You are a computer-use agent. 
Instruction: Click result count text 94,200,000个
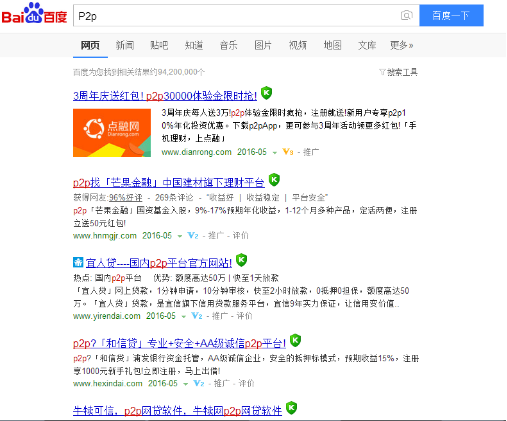tap(181, 72)
